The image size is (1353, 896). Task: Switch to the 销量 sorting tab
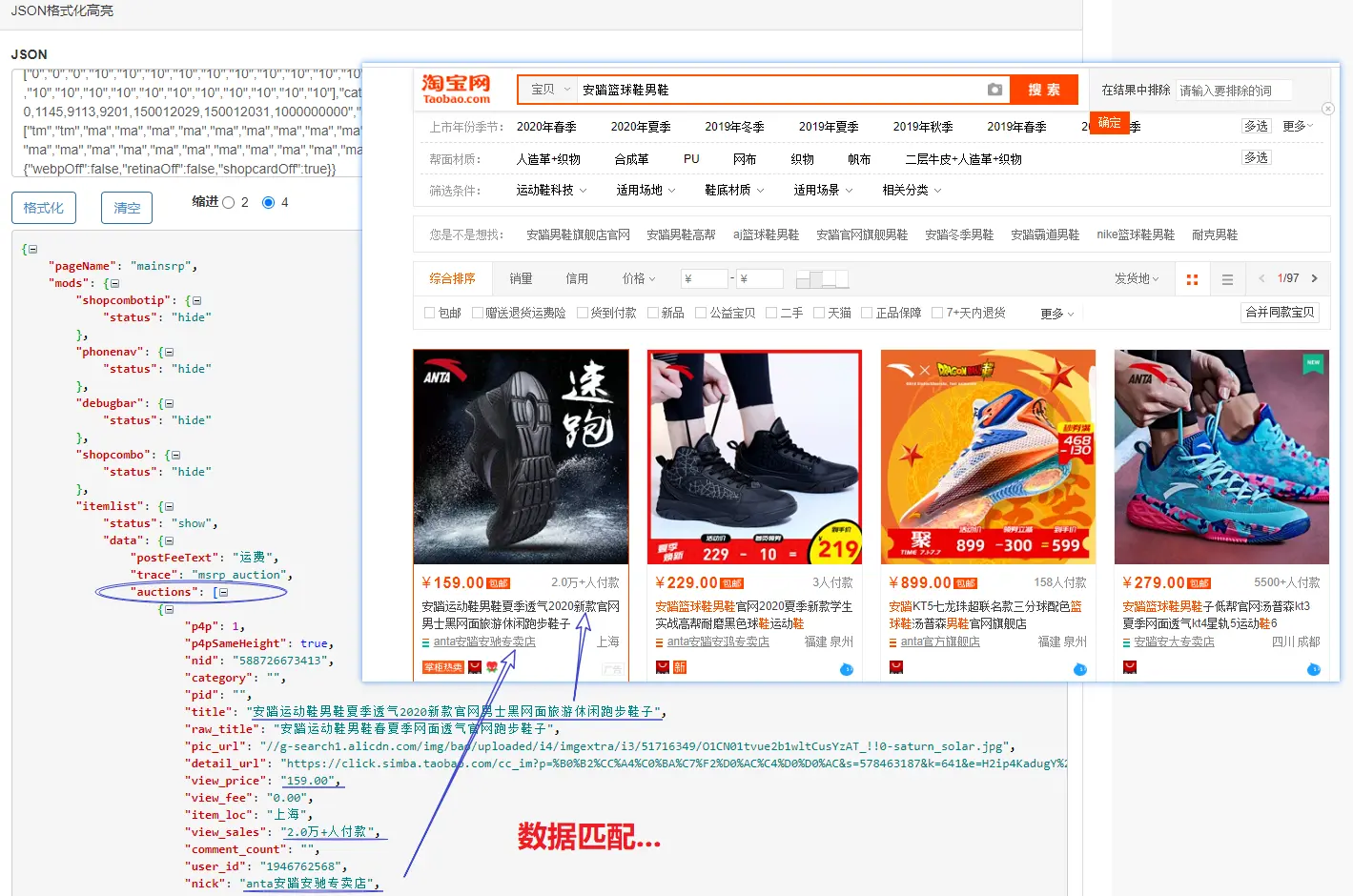coord(520,277)
